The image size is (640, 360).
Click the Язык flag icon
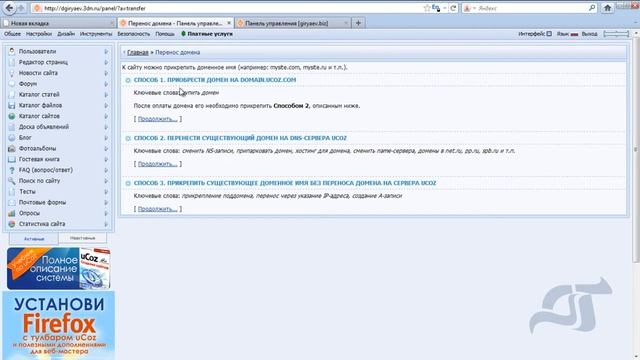[x=574, y=34]
